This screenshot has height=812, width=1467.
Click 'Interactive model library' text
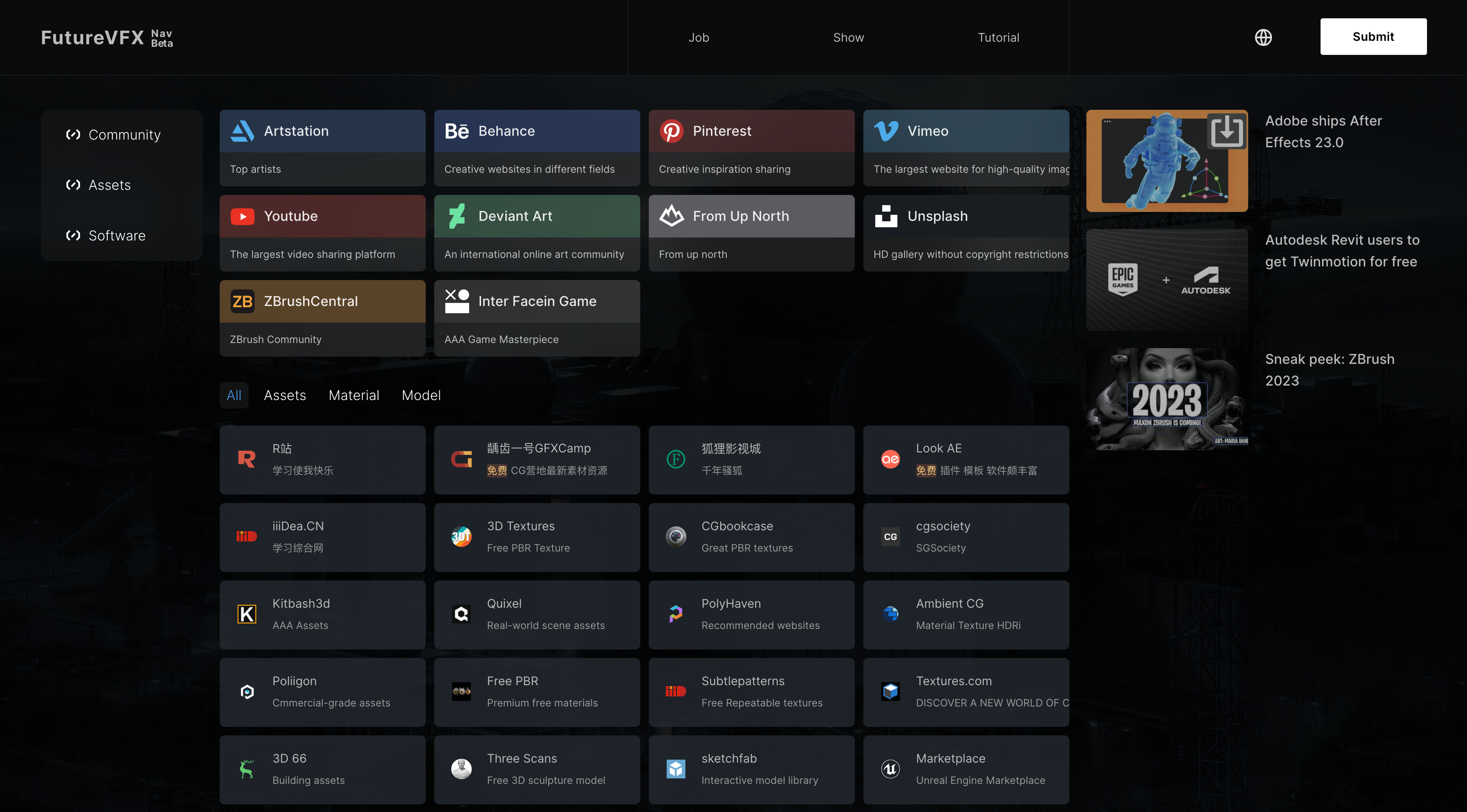tap(760, 780)
